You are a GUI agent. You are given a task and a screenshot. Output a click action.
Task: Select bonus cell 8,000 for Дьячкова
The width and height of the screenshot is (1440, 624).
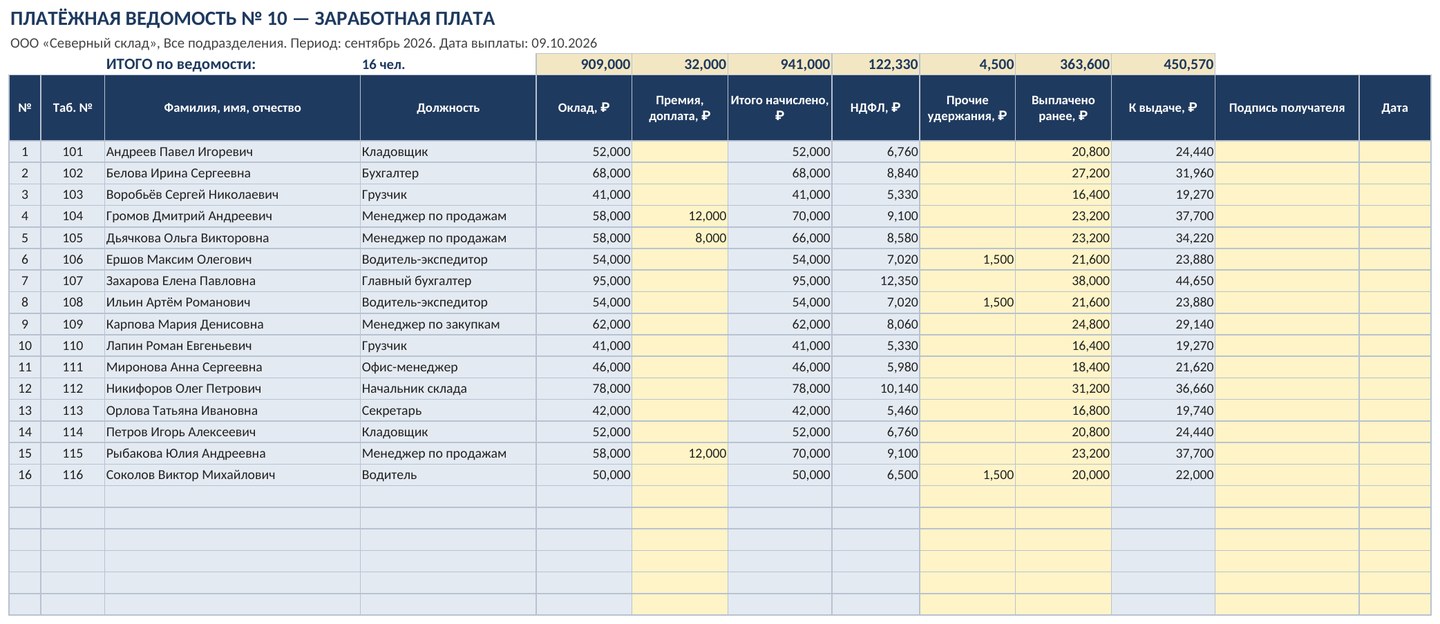tap(680, 238)
